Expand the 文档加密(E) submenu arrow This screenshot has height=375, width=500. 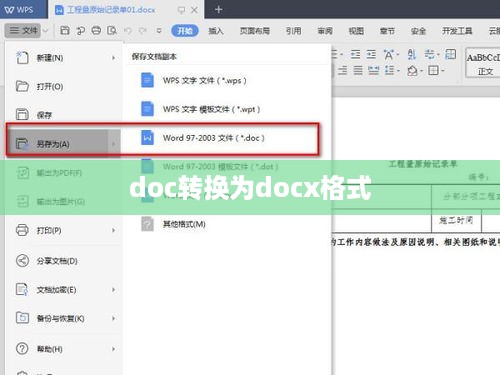click(x=114, y=290)
